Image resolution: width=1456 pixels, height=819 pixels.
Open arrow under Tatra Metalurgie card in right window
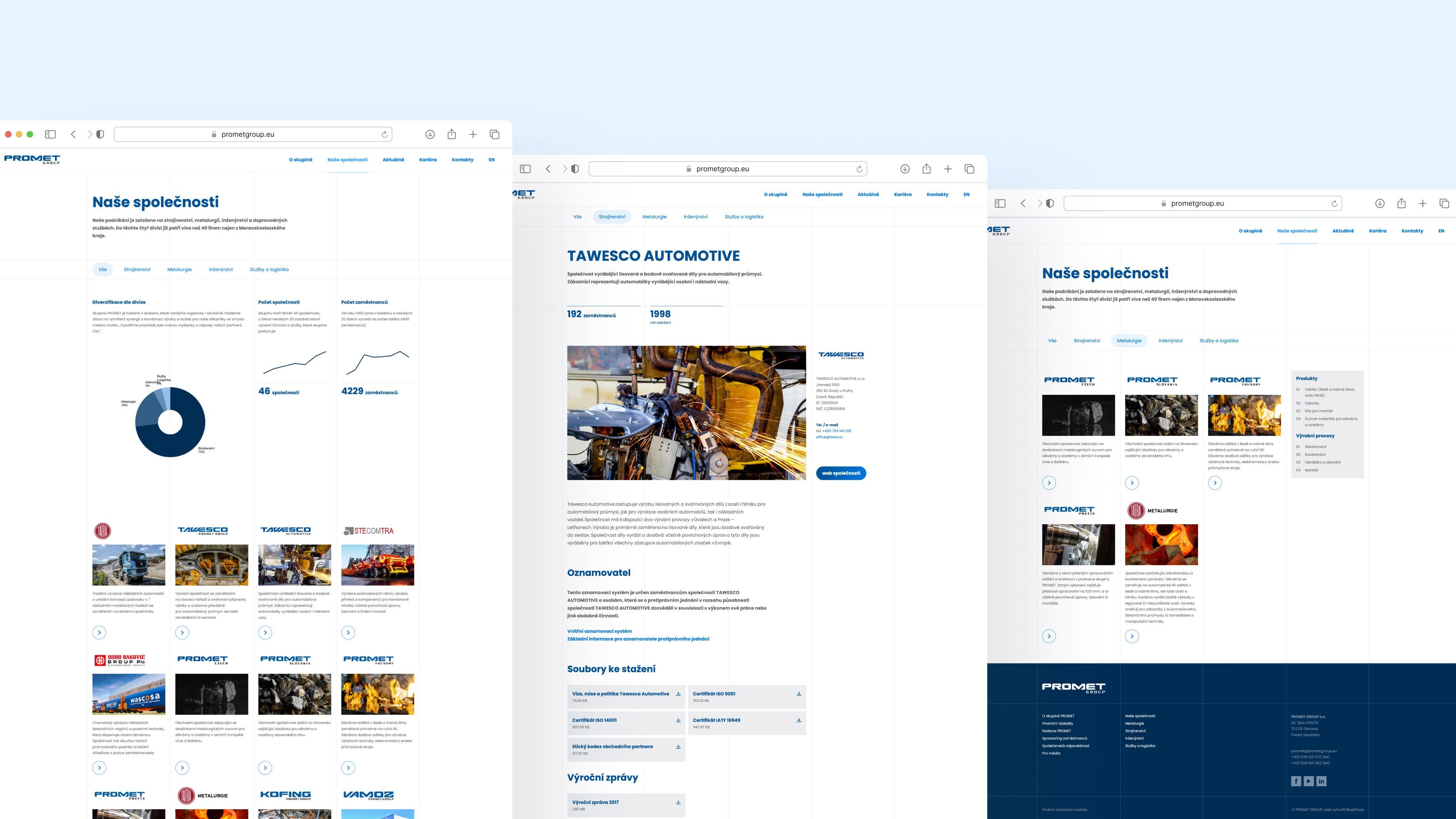coord(1132,636)
